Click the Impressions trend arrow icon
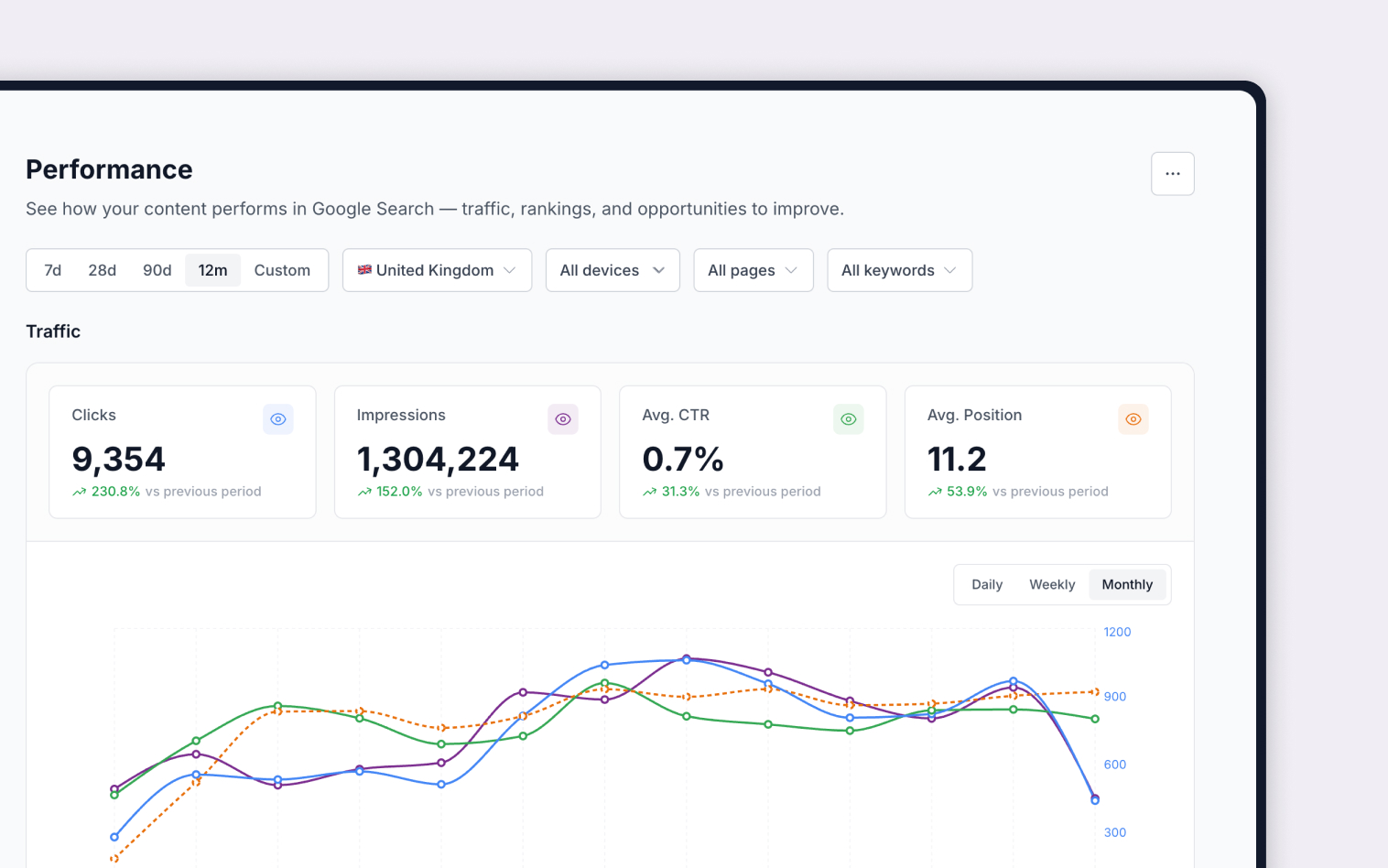1388x868 pixels. 364,492
